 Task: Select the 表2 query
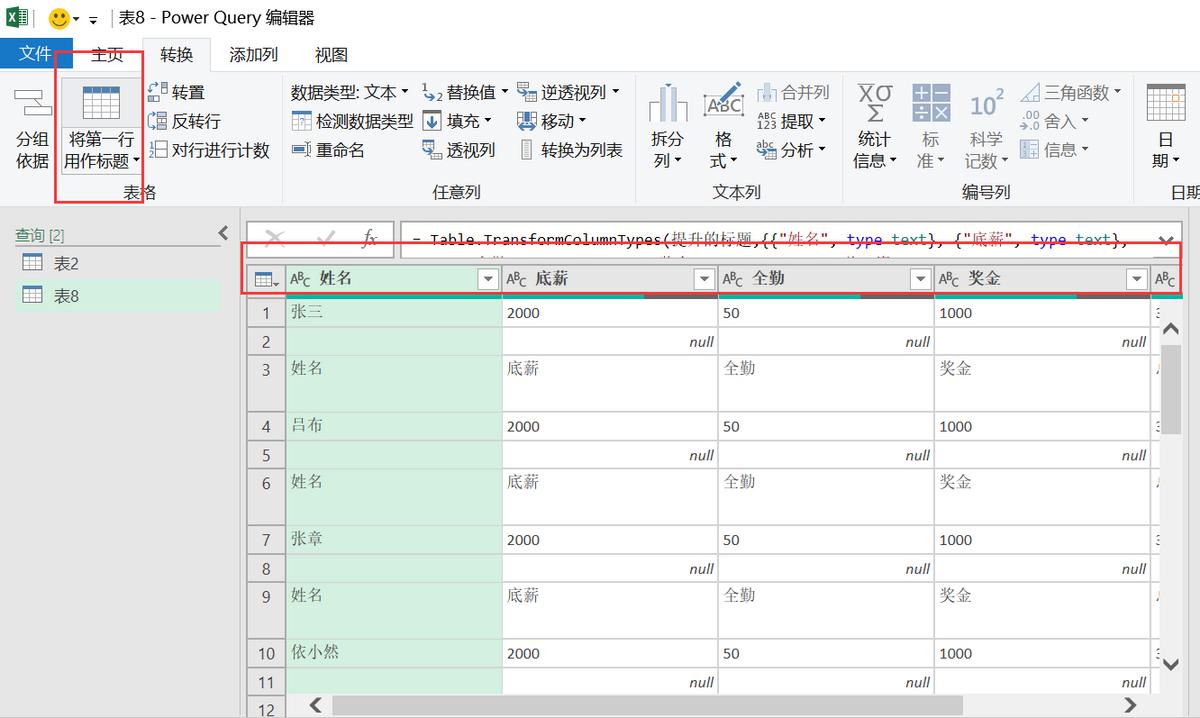pos(66,262)
